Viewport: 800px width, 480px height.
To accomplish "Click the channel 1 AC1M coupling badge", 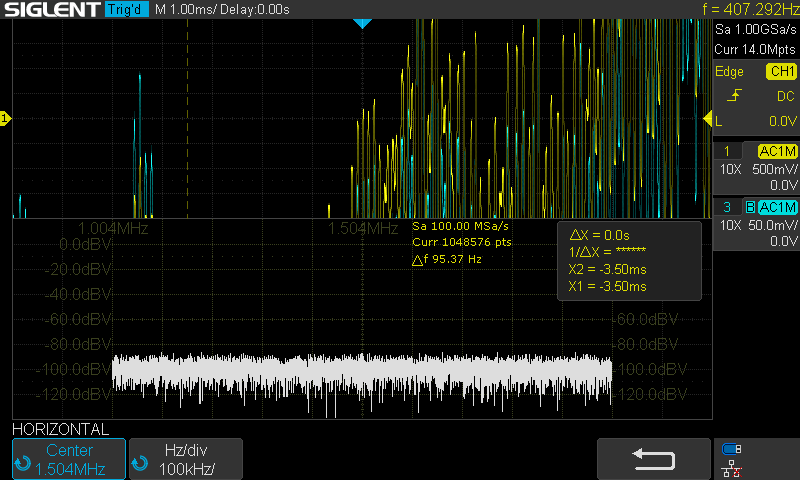I will pyautogui.click(x=778, y=151).
